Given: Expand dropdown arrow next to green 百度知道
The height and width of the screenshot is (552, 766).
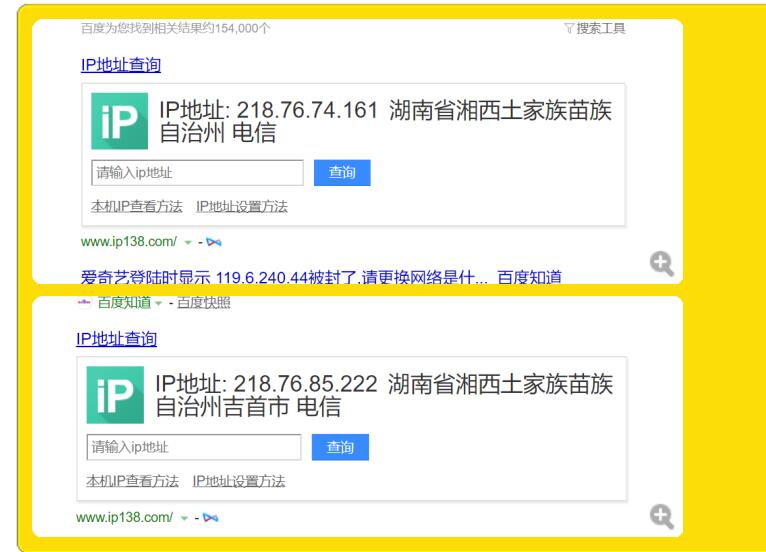Looking at the screenshot, I should (x=158, y=303).
